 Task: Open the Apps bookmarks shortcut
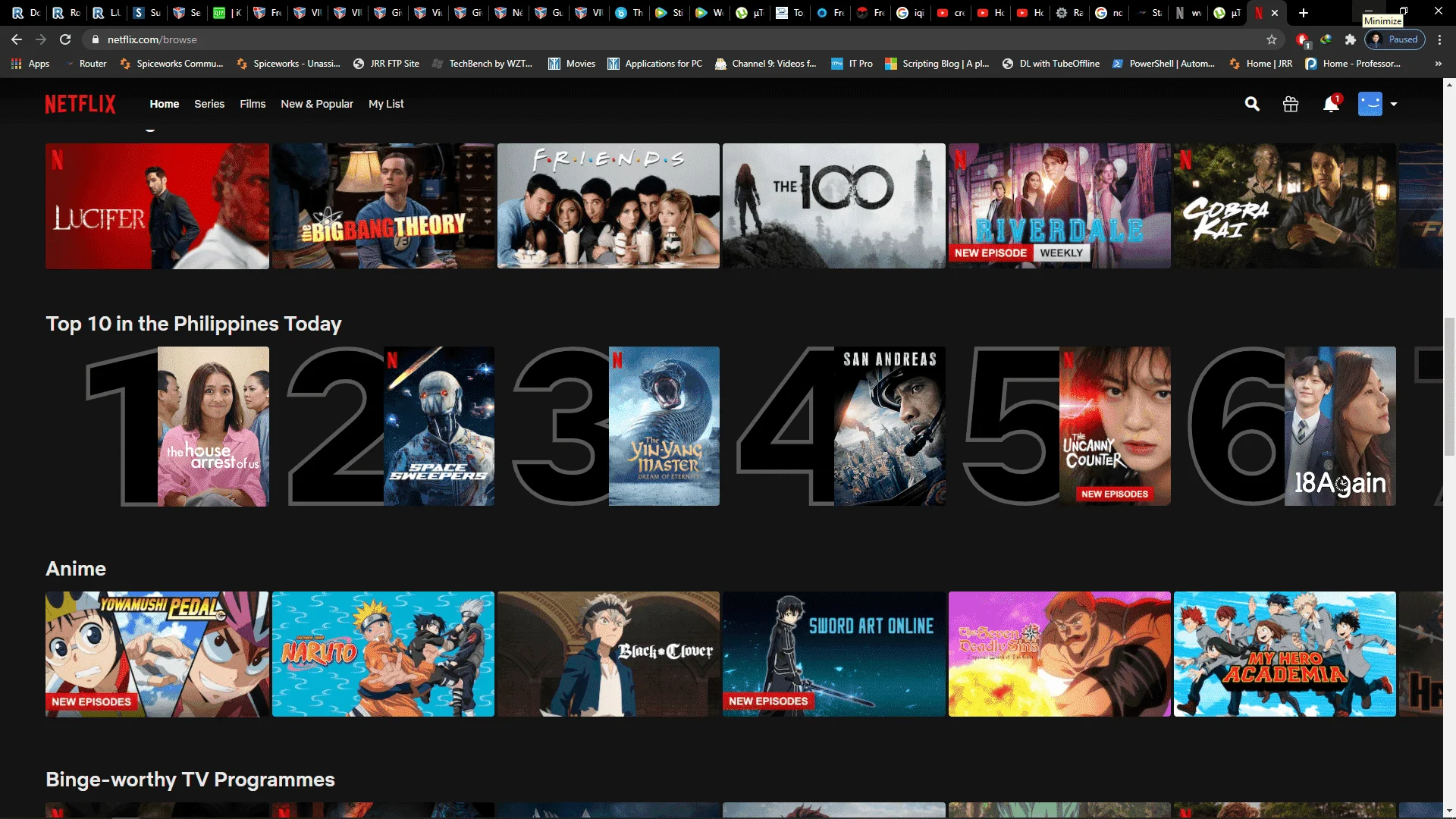point(30,64)
